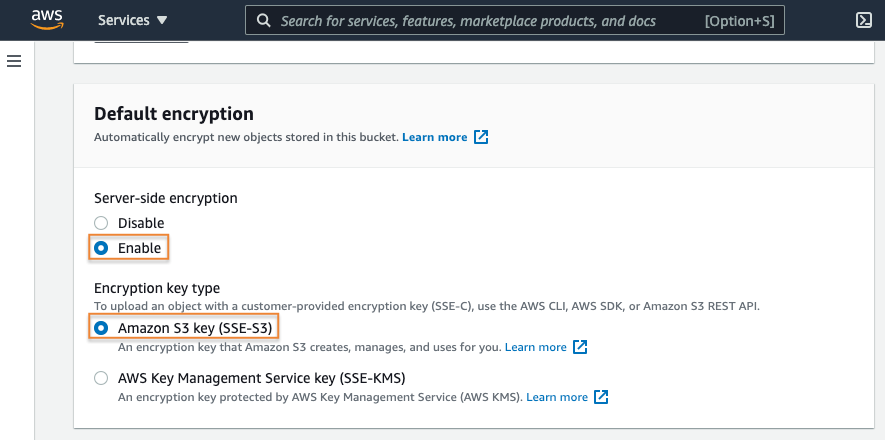
Task: Click the Services dropdown arrow
Action: click(161, 20)
